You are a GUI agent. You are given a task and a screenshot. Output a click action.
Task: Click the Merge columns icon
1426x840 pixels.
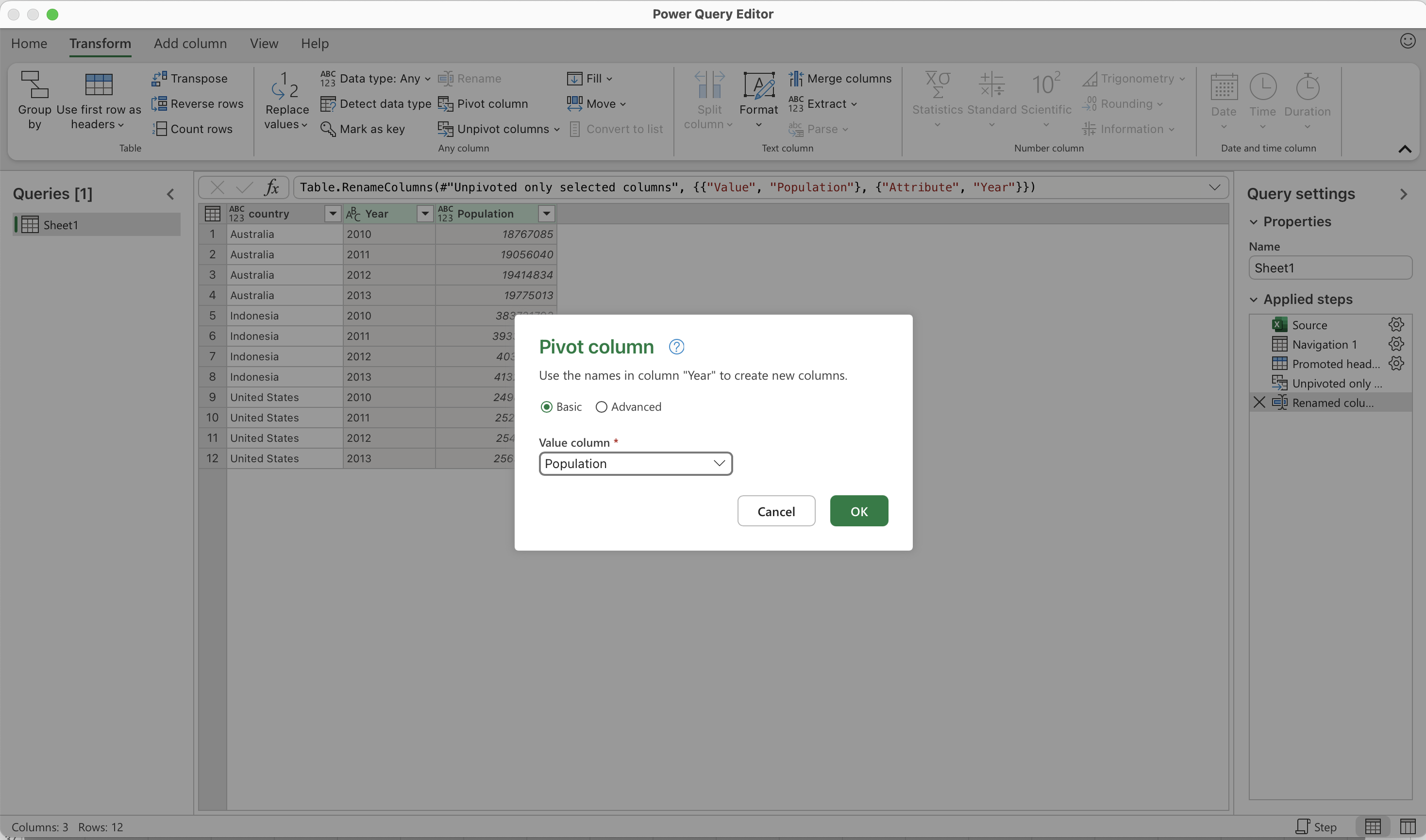[796, 78]
